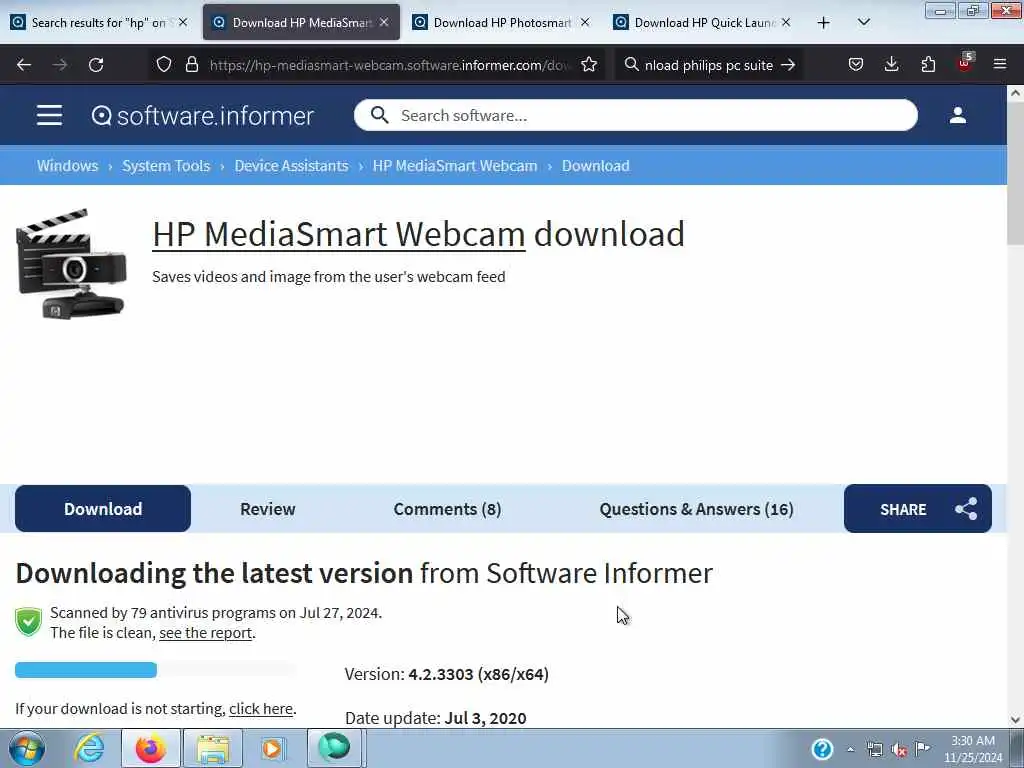Click the share network icon
The image size is (1024, 768).
click(966, 509)
